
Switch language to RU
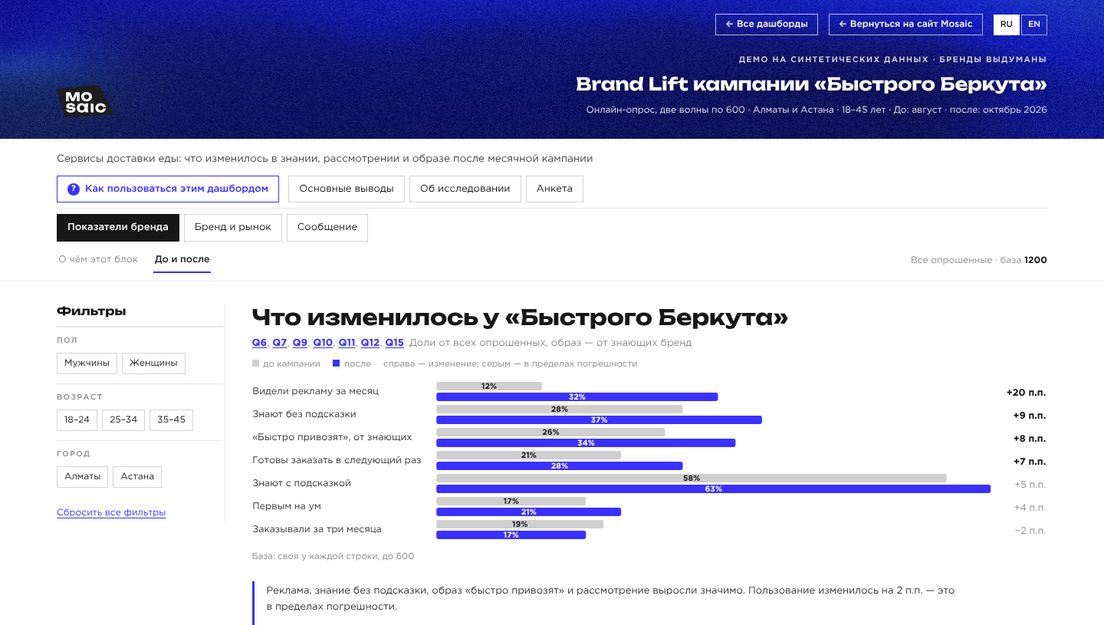point(1006,24)
